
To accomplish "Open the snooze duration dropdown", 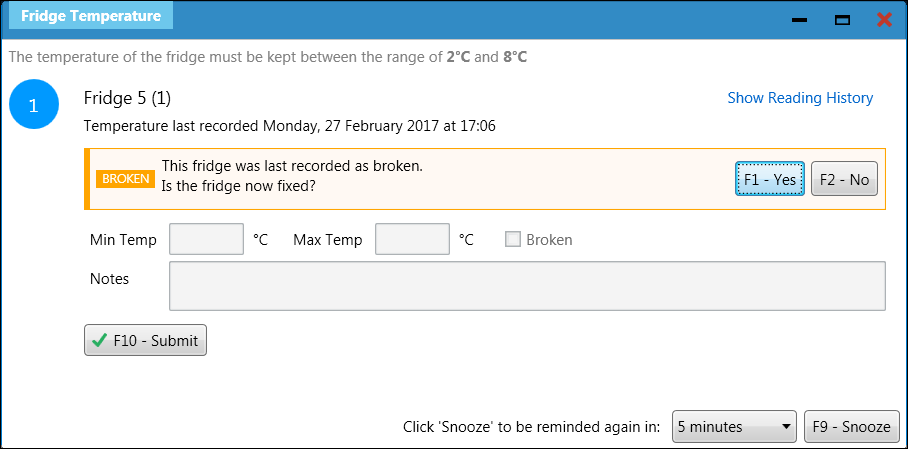I will pyautogui.click(x=734, y=427).
